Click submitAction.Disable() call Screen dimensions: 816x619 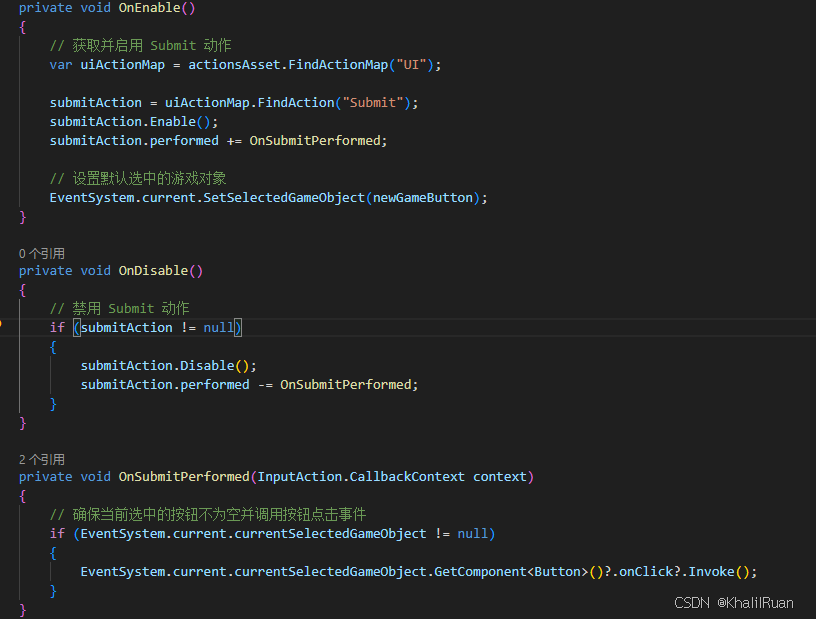169,365
